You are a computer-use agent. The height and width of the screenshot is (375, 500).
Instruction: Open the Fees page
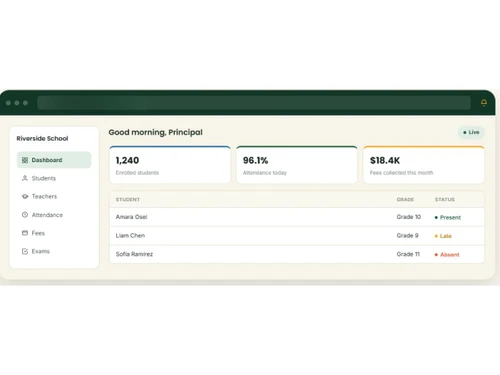point(54,233)
